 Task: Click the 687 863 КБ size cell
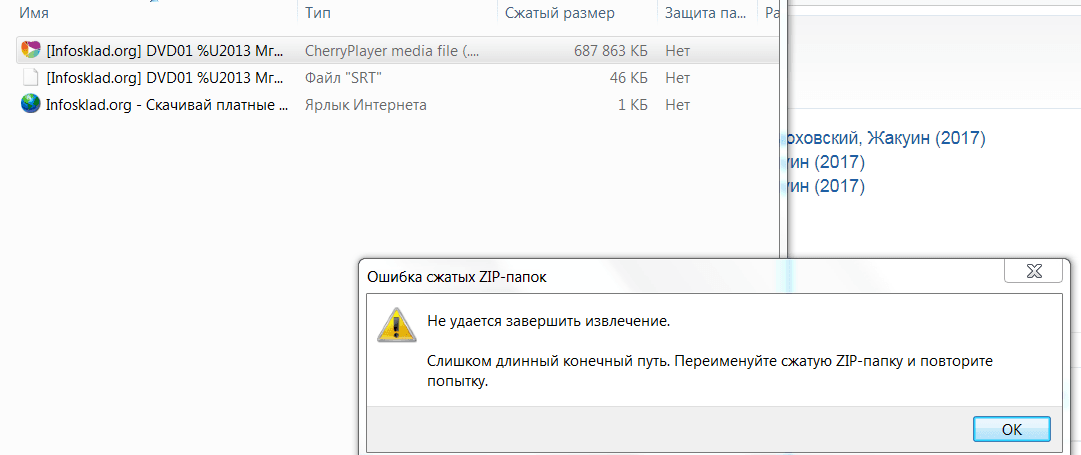tap(610, 51)
